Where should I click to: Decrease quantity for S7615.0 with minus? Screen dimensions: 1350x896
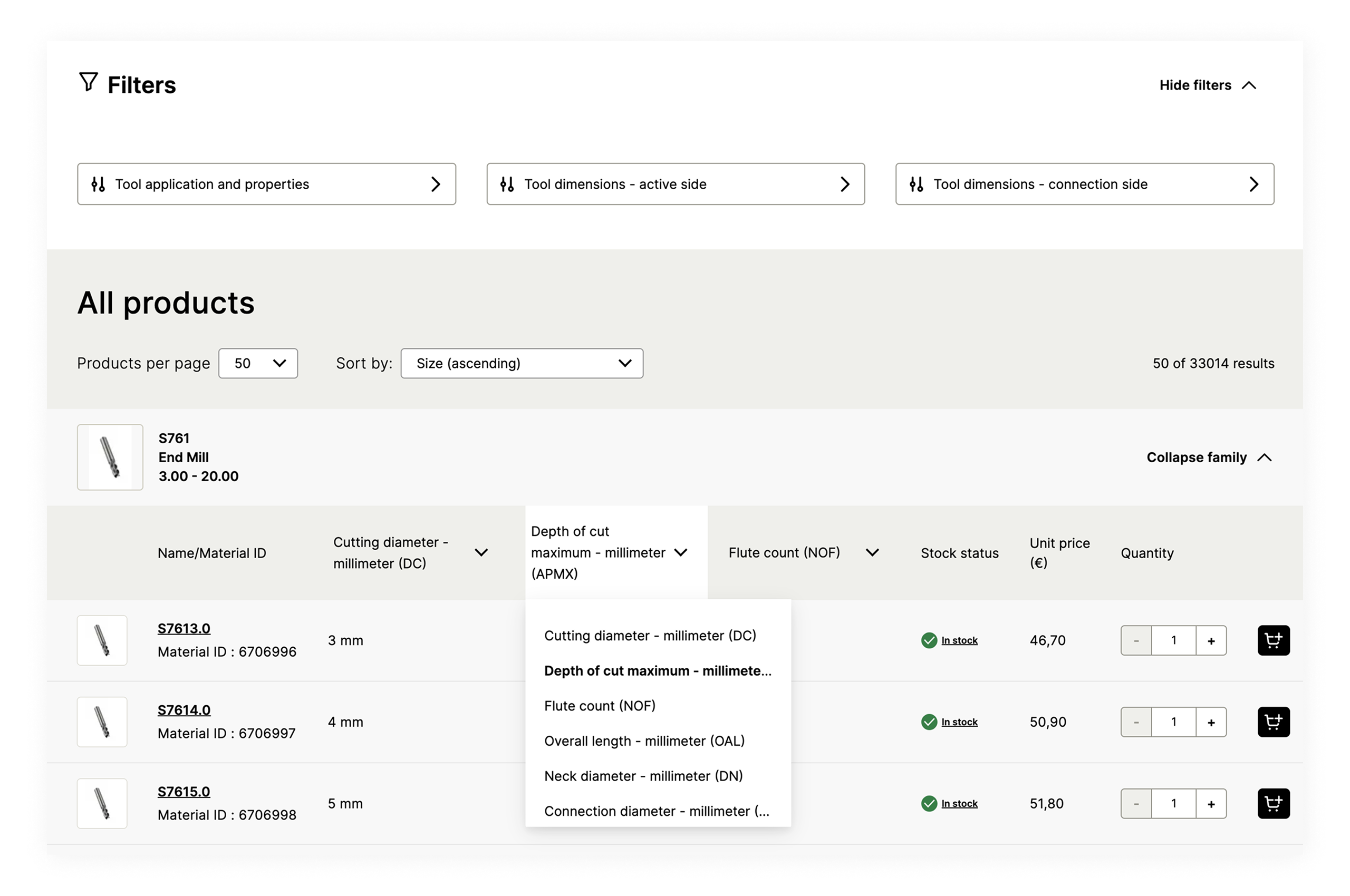[1135, 803]
